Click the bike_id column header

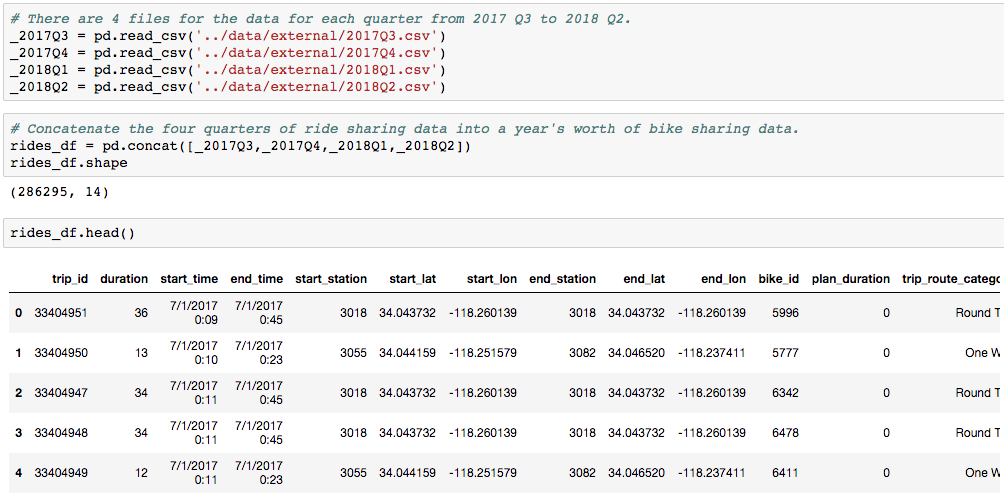coord(779,279)
